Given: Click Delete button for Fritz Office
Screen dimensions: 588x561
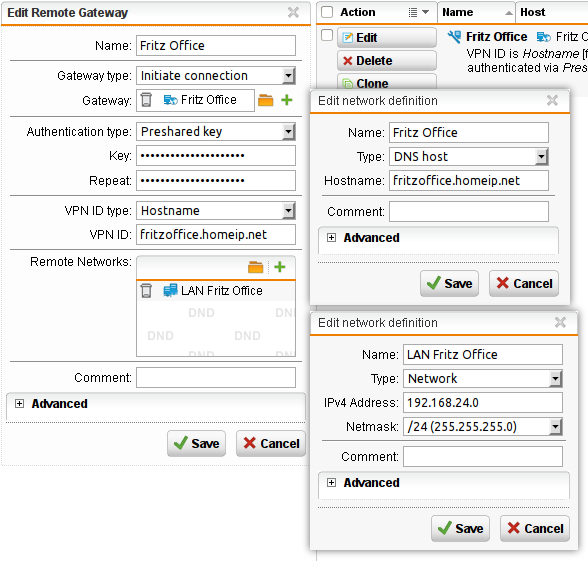Looking at the screenshot, I should [387, 60].
